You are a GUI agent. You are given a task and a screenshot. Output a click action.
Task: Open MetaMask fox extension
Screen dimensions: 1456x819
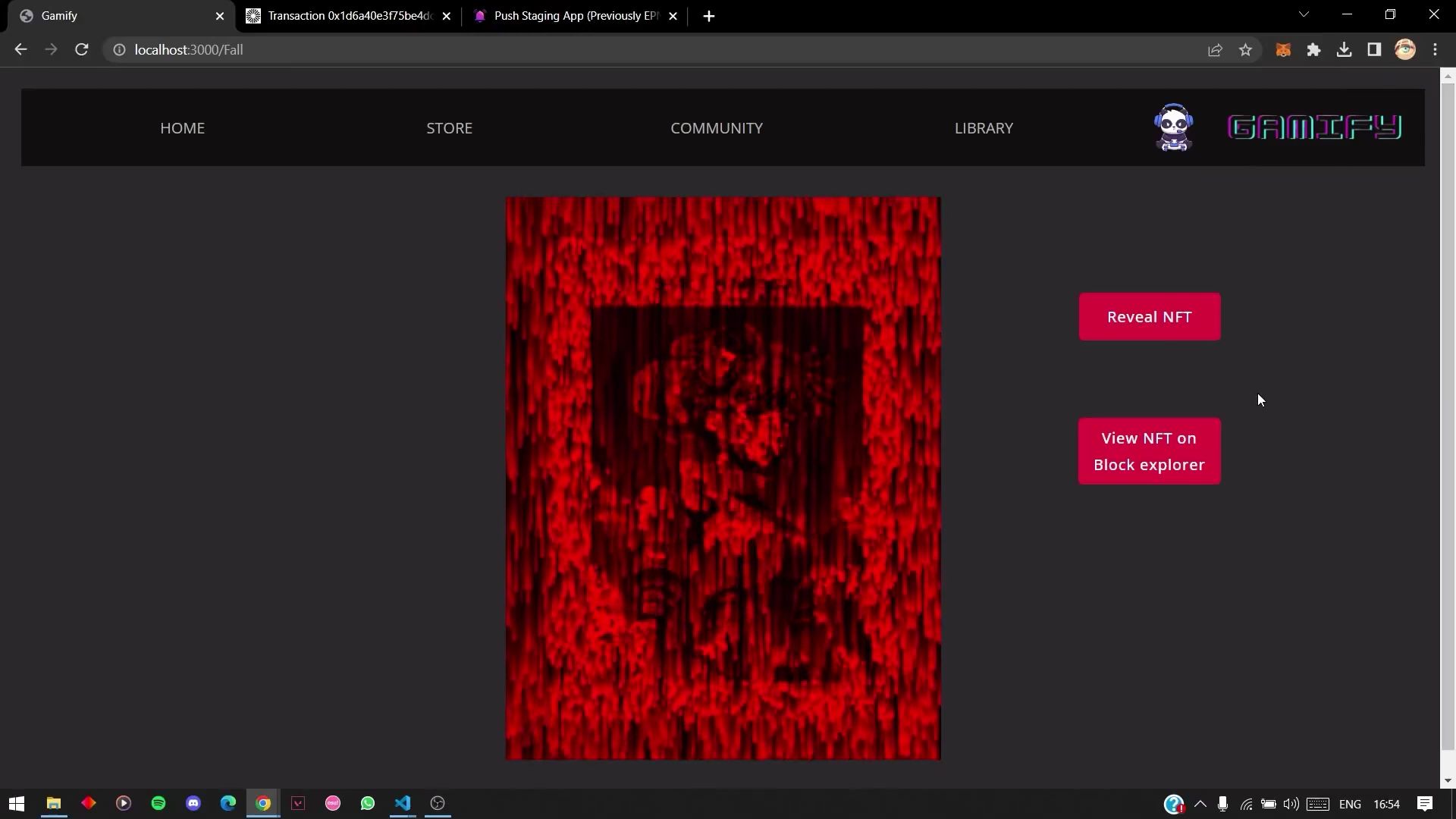1283,50
